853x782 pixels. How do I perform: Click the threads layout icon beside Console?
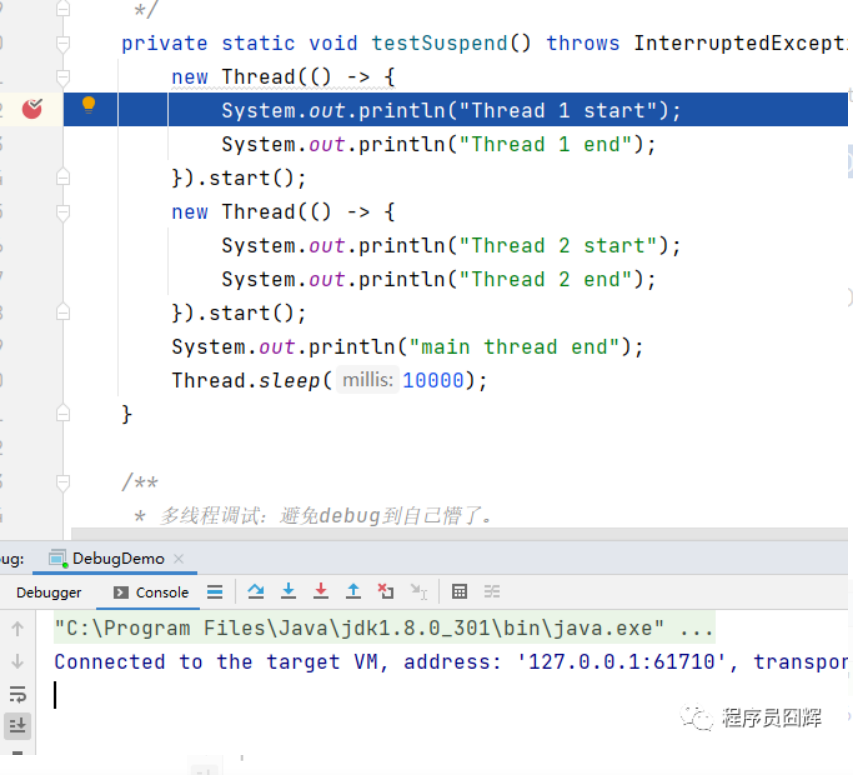click(215, 592)
